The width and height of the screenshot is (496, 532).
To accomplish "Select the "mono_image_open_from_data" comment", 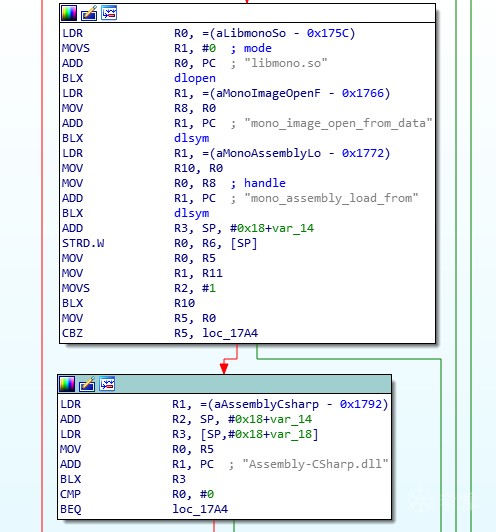I will [x=338, y=123].
